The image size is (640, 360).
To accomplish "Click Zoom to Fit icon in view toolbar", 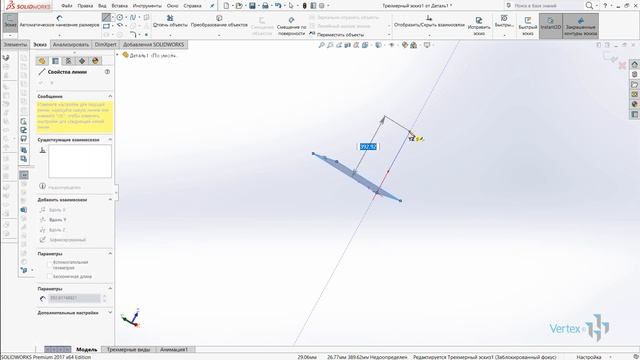I will pos(322,45).
